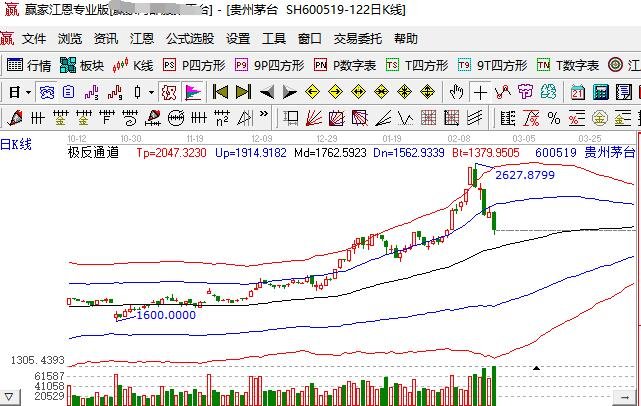Open the 设置 menu
The image size is (641, 406).
(x=238, y=39)
